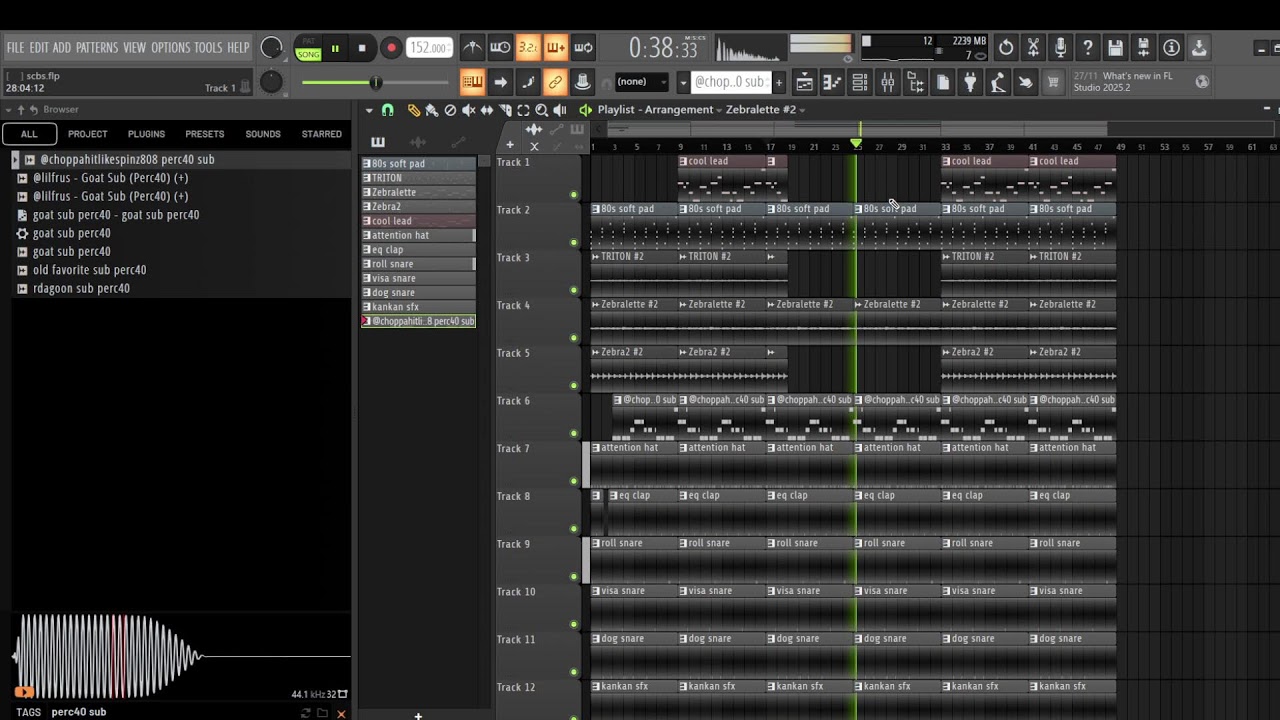Screen dimensions: 1280x720
Task: Toggle blend recording overdub
Action: click(x=555, y=47)
